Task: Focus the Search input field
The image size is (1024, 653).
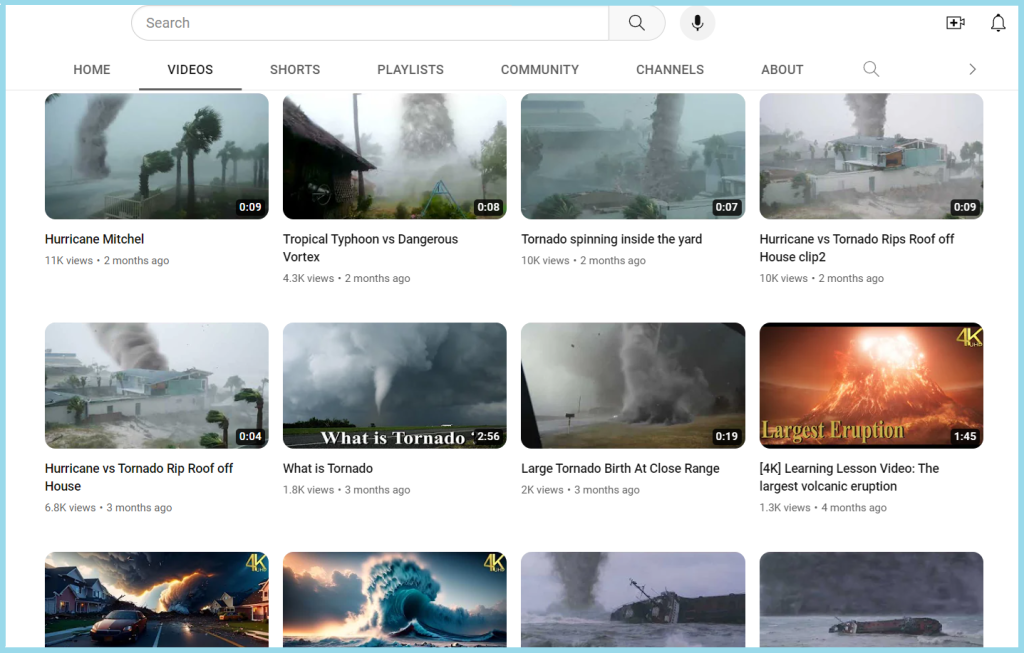Action: (370, 23)
